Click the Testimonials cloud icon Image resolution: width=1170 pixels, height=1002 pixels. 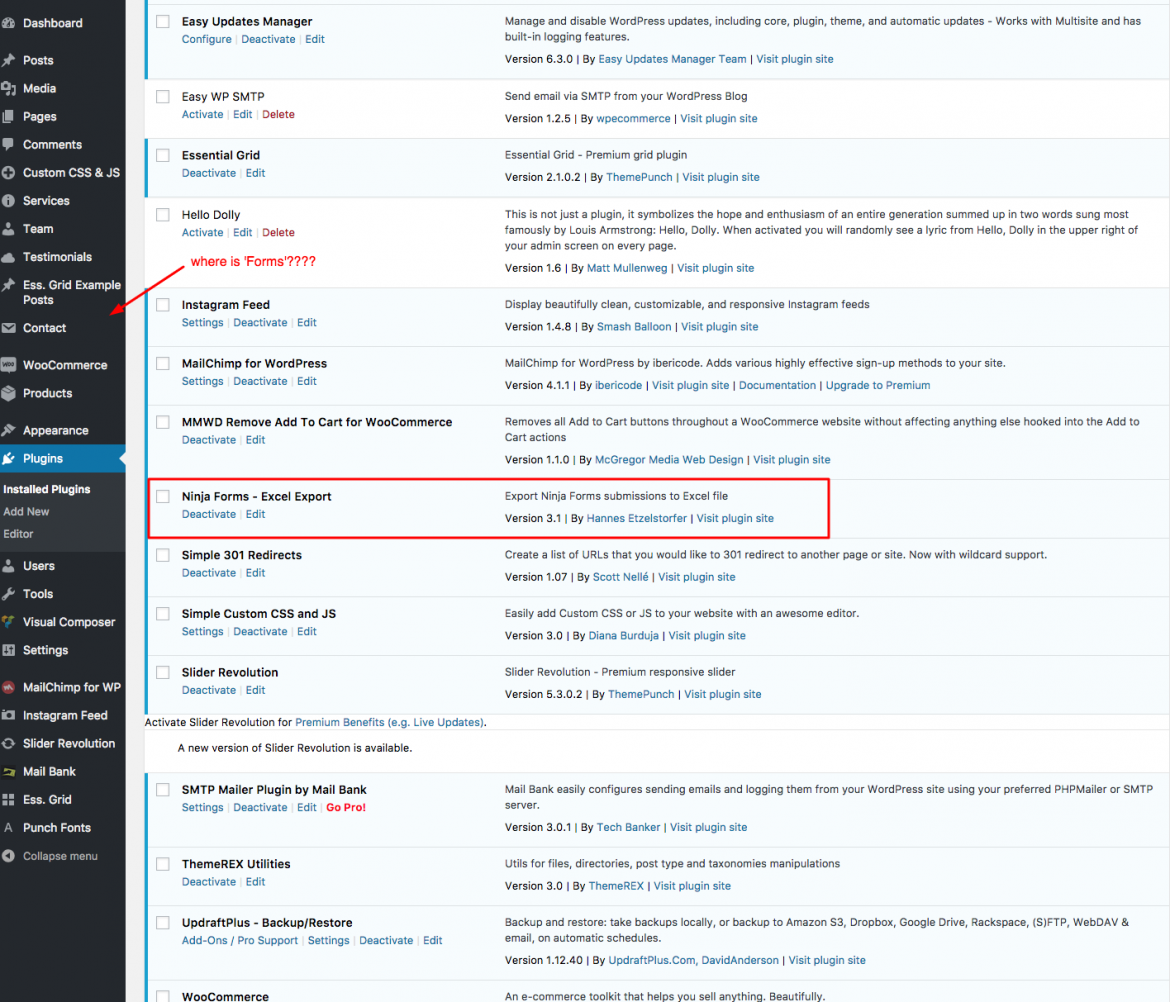[x=8, y=257]
